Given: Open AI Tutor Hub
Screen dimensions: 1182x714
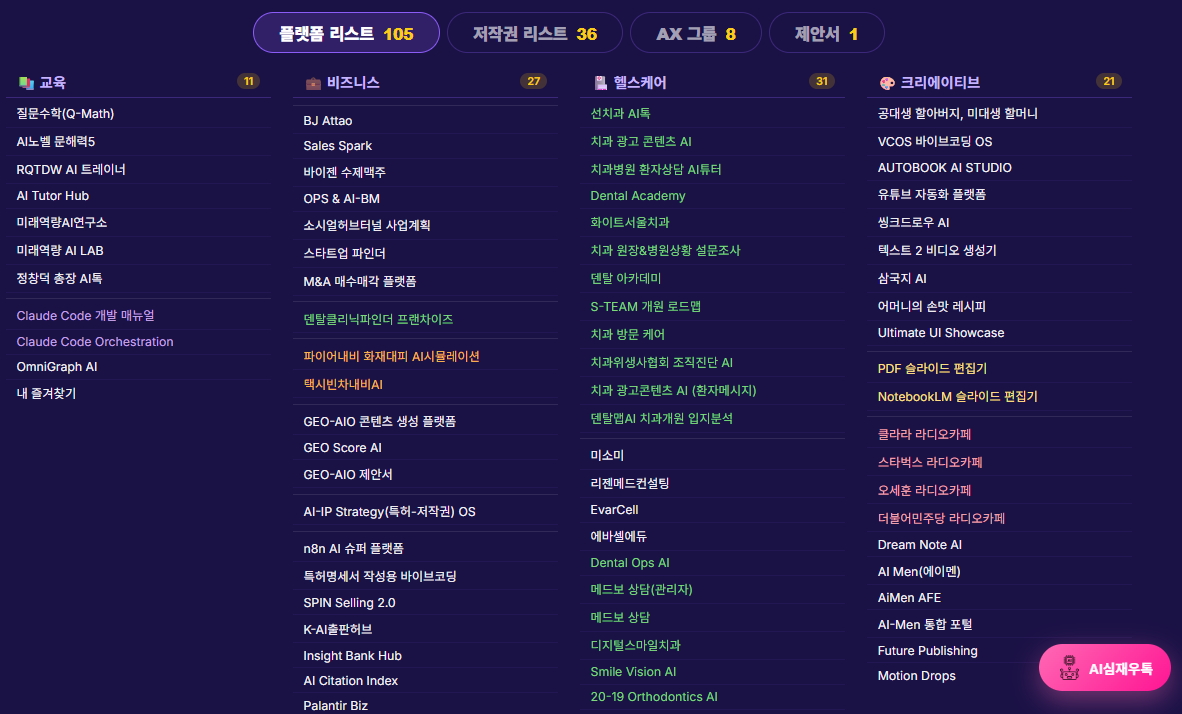Looking at the screenshot, I should (x=53, y=196).
